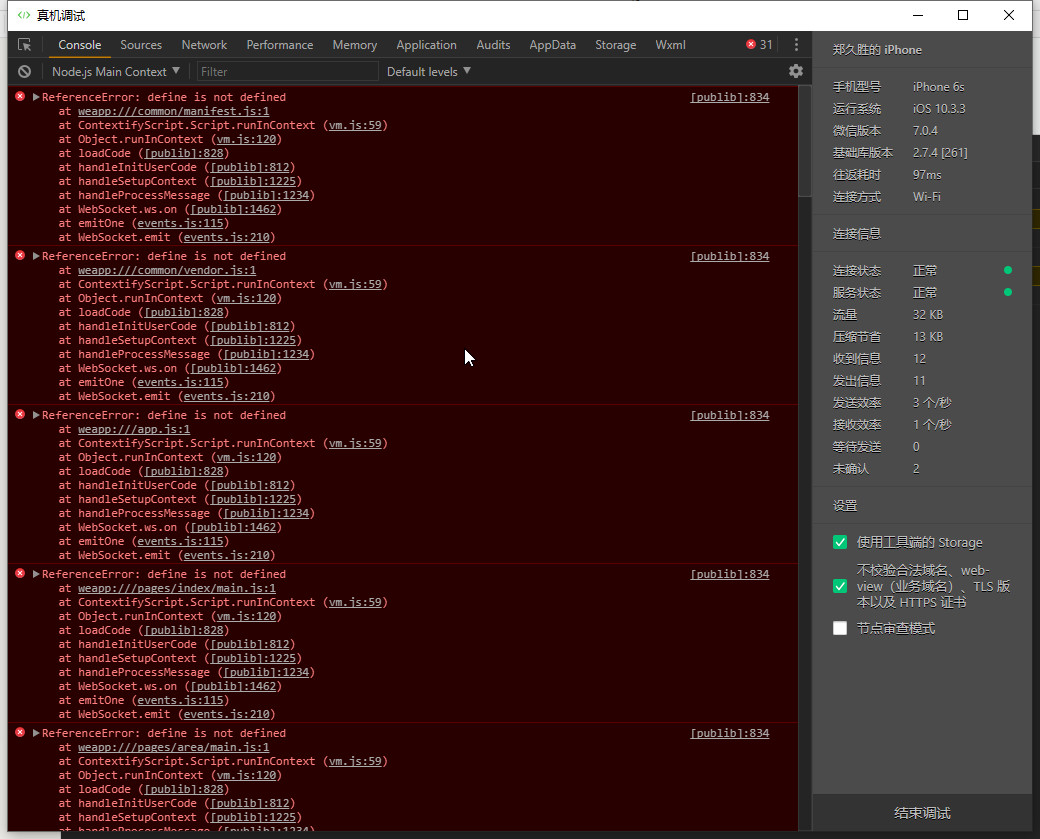This screenshot has width=1040, height=839.
Task: Open DevTools more options menu
Action: 796,44
